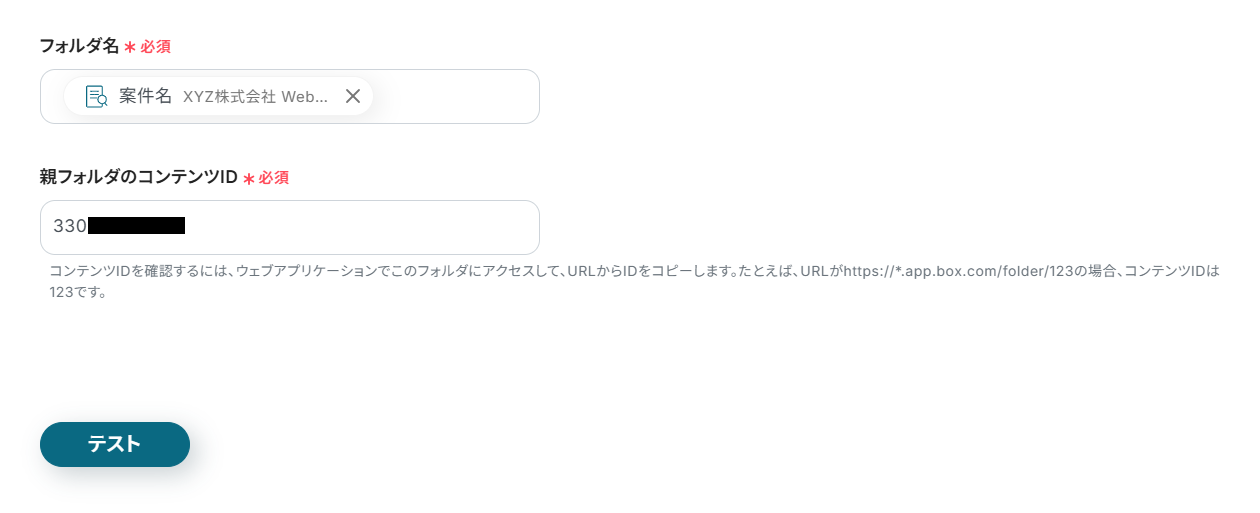The width and height of the screenshot is (1260, 513).
Task: Click the blacked-out portion of the content ID
Action: pos(136,226)
